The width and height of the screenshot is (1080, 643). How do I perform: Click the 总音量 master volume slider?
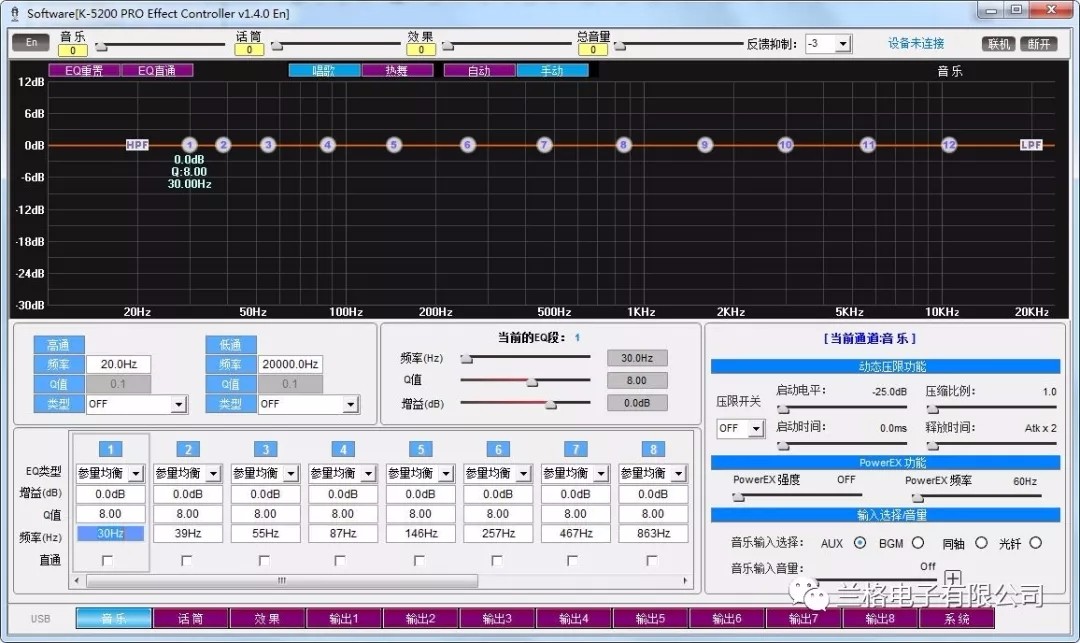coord(620,44)
